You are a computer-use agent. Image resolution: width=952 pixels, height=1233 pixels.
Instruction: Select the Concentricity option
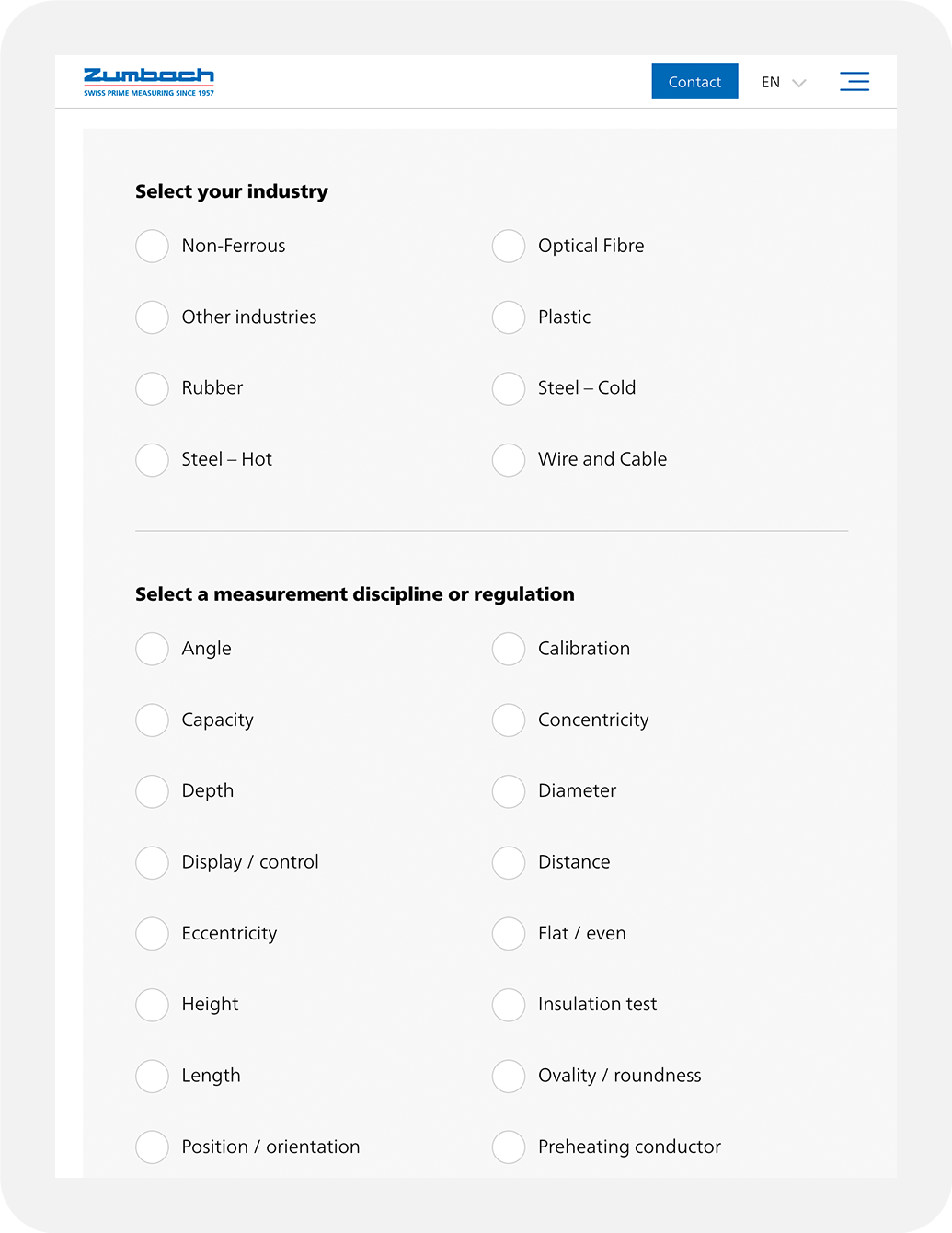click(x=509, y=720)
